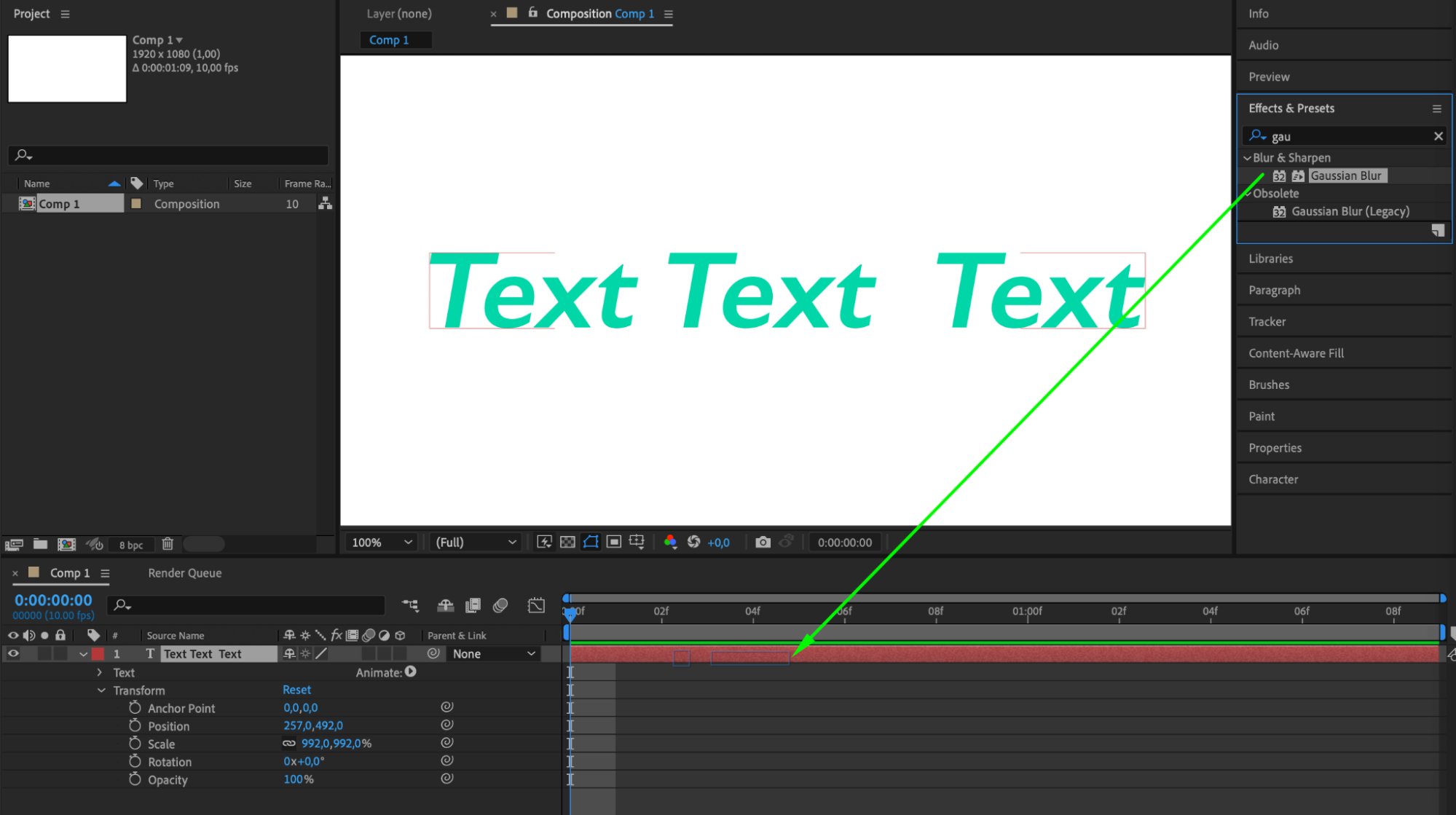The image size is (1456, 815).
Task: Open Animate menu for text layer
Action: point(411,672)
